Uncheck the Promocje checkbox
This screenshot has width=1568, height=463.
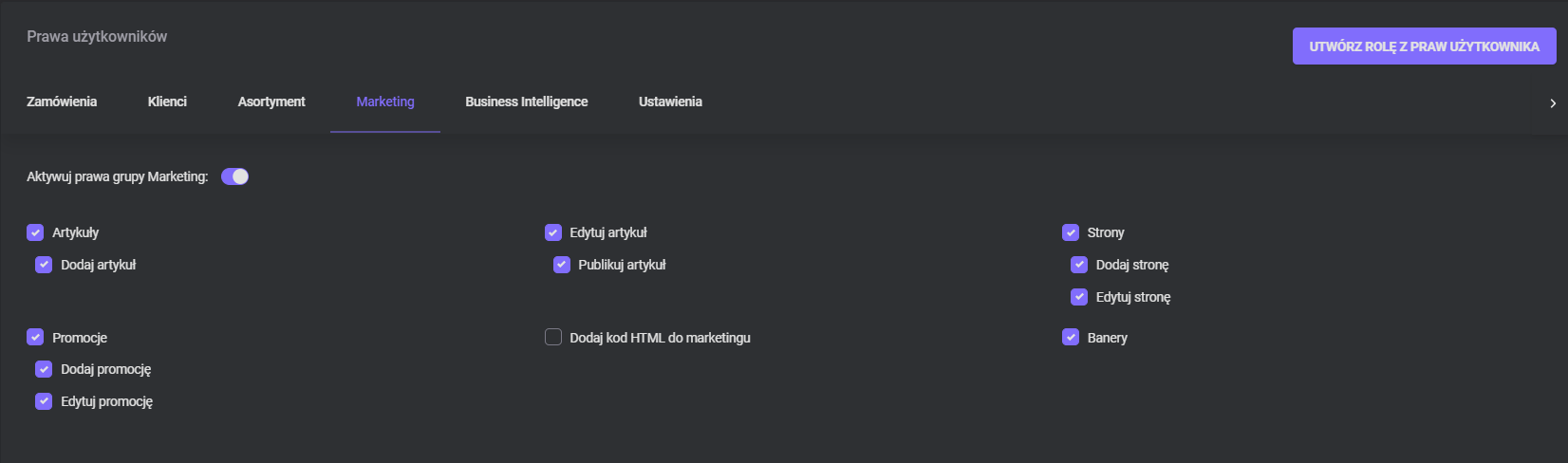35,337
